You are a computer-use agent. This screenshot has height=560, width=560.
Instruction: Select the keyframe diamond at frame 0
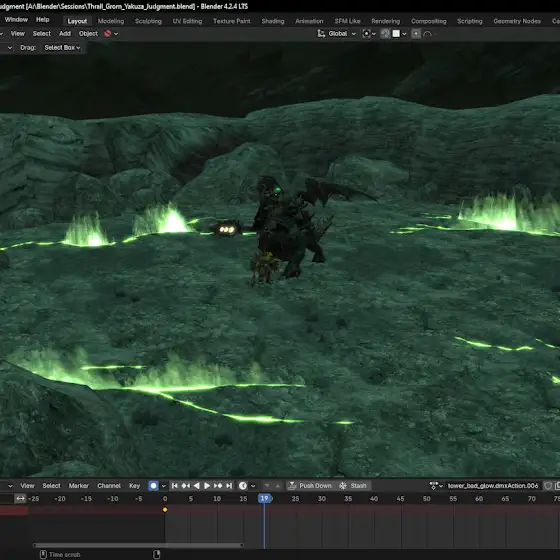click(x=165, y=510)
